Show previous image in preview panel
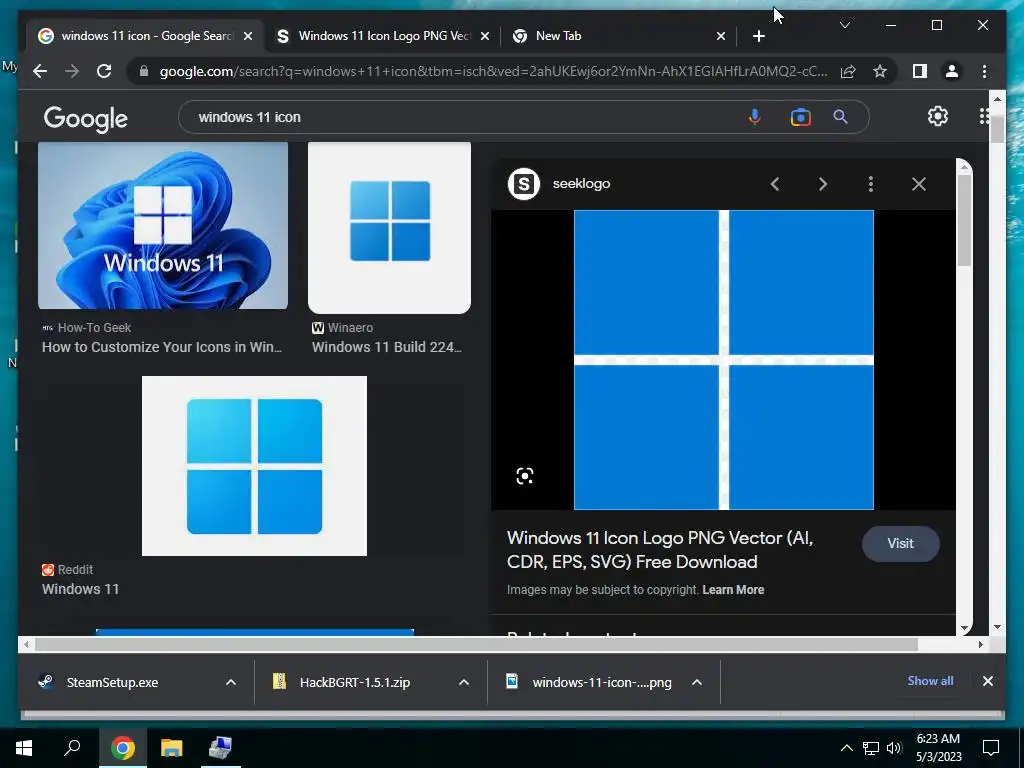The image size is (1024, 768). point(775,184)
